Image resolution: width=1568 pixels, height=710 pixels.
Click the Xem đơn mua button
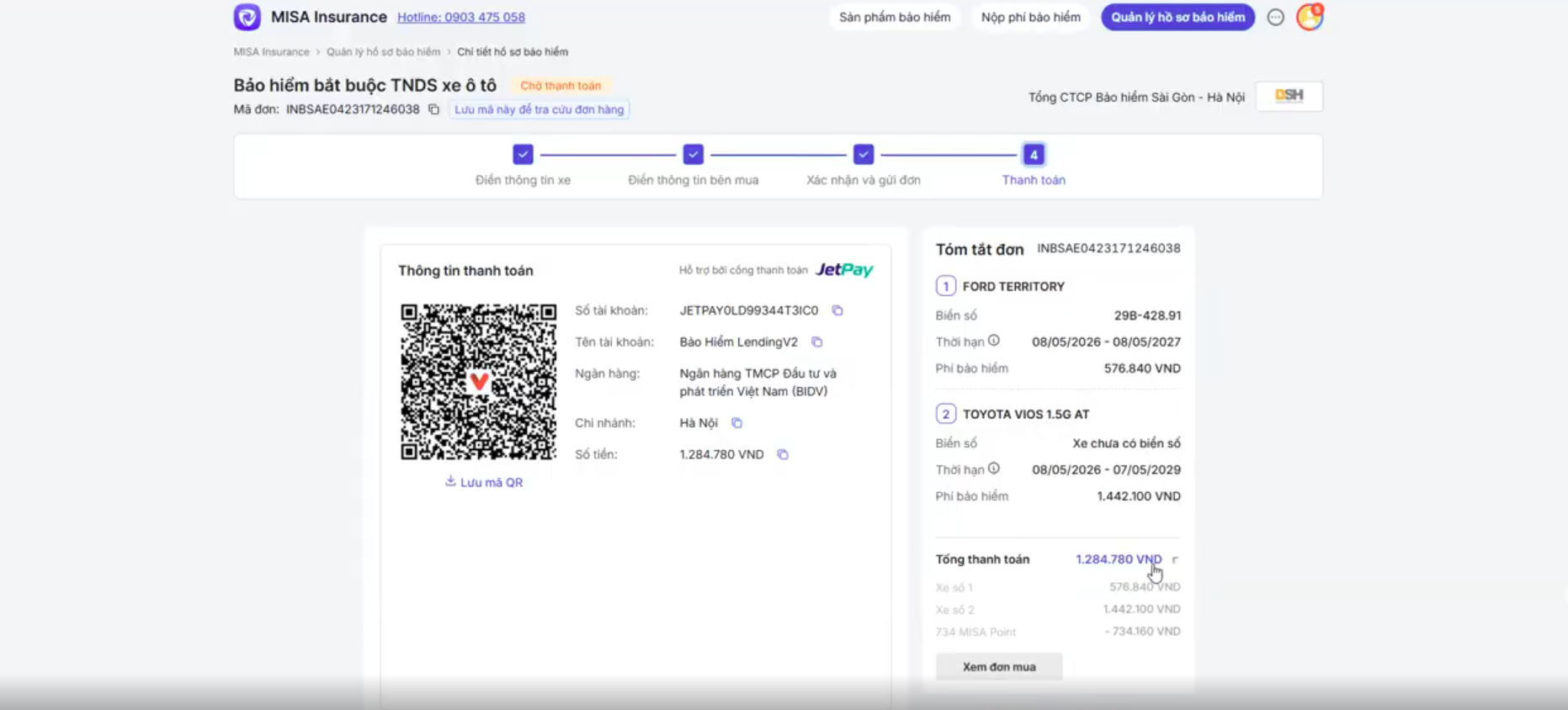tap(999, 667)
